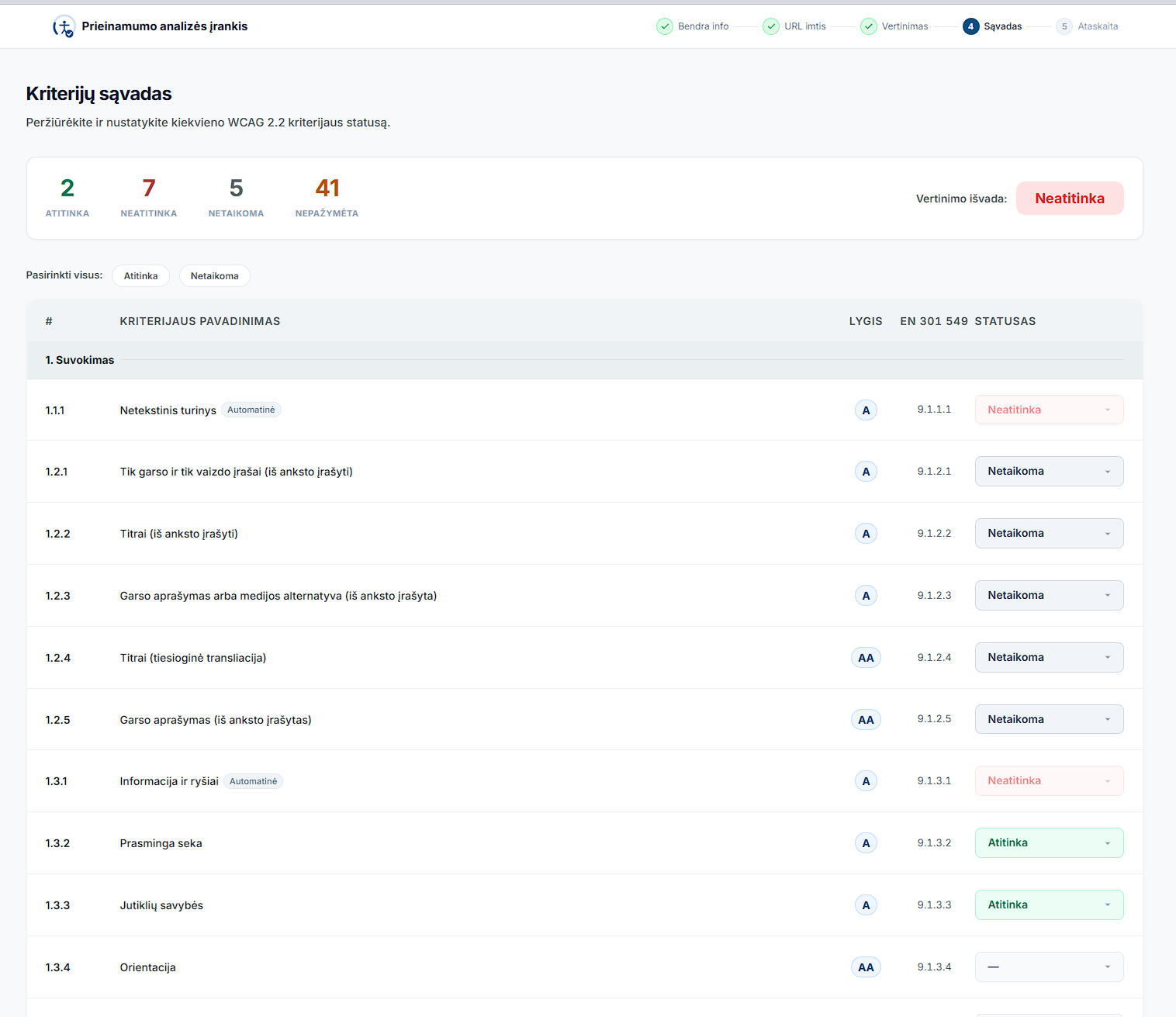The width and height of the screenshot is (1176, 1017).
Task: Click the URL imtis checkmark step icon
Action: click(771, 26)
